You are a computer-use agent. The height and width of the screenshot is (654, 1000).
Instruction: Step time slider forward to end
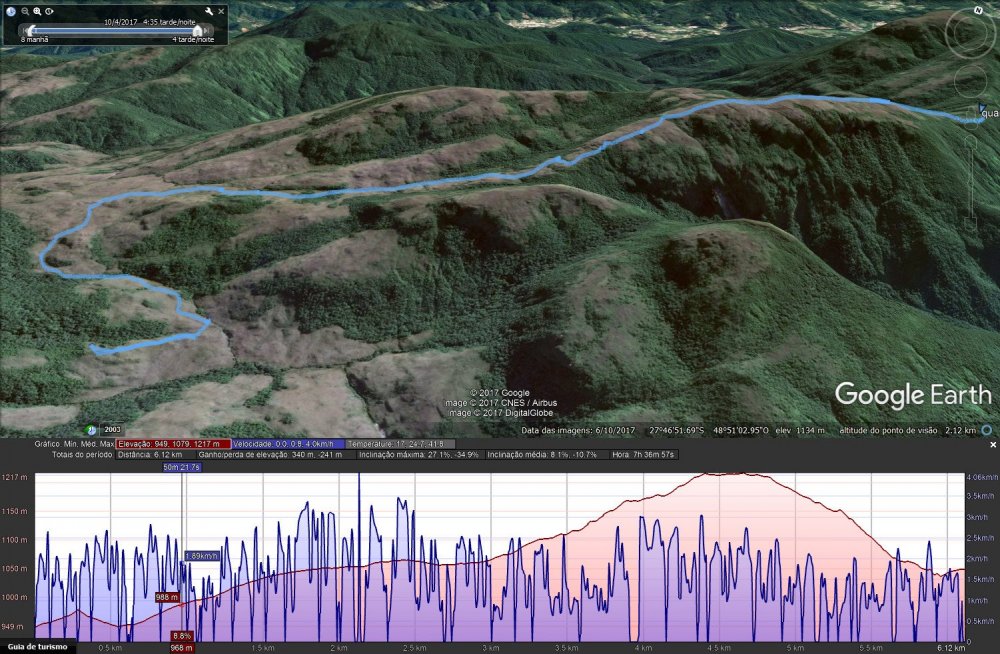207,30
